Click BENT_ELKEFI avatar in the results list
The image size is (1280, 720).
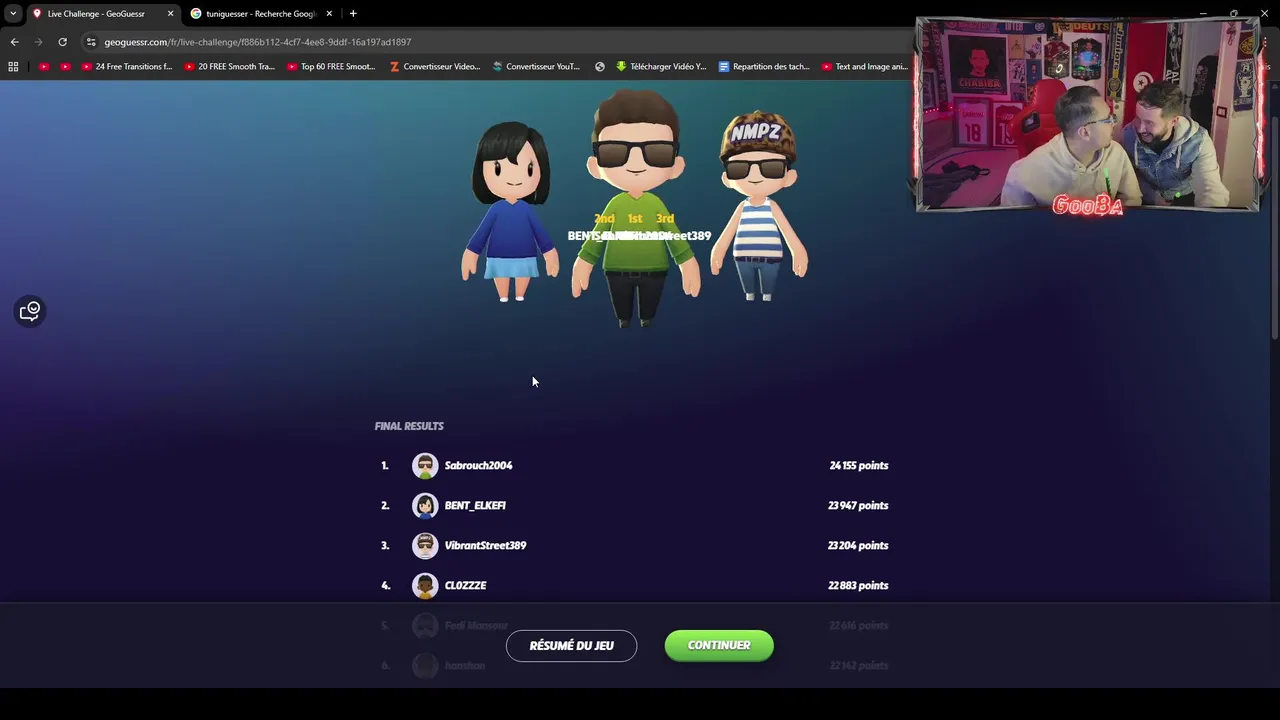(425, 505)
